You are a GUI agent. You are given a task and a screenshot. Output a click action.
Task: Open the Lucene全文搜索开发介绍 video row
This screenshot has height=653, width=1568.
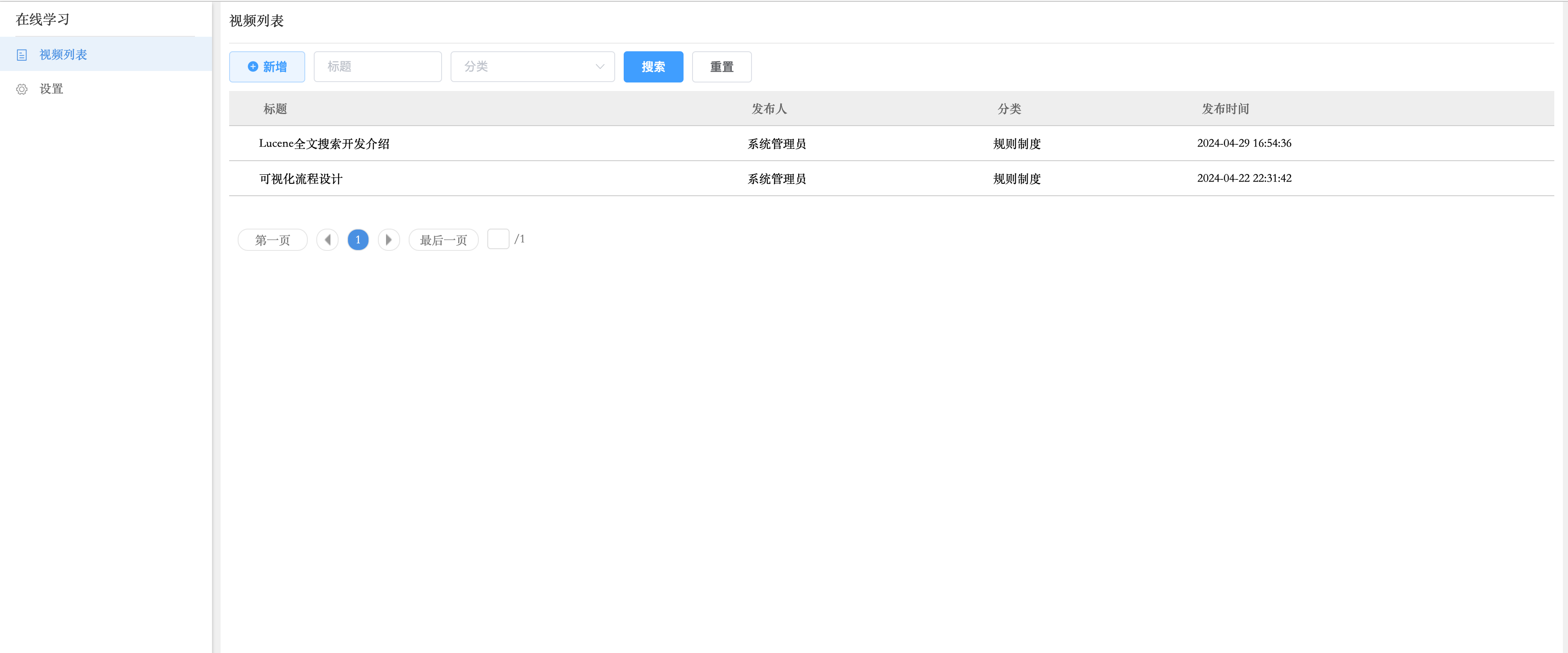(324, 144)
